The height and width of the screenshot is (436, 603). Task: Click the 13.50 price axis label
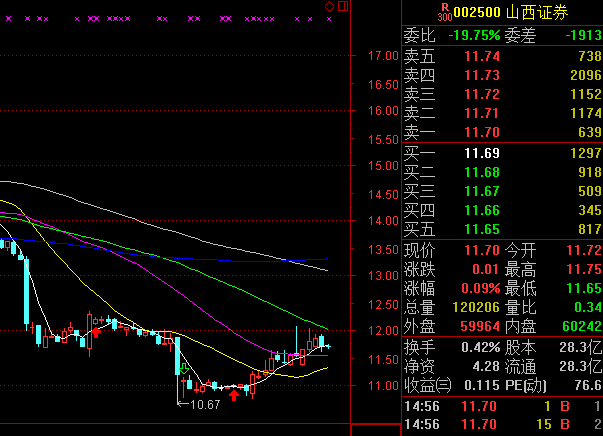click(x=383, y=250)
